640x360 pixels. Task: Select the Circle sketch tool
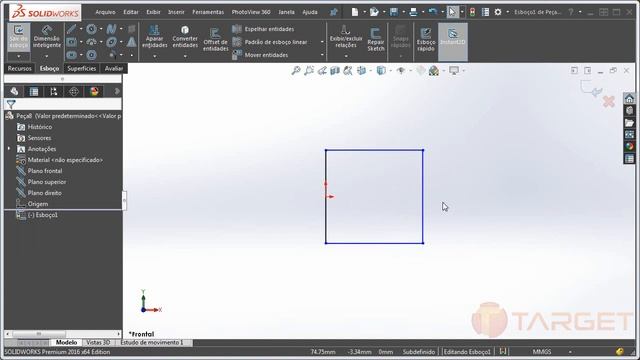(x=91, y=29)
